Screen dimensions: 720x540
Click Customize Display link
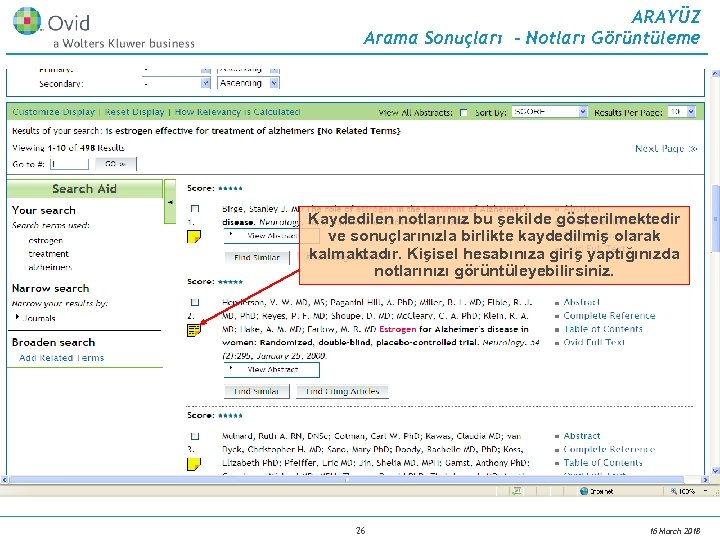click(53, 112)
